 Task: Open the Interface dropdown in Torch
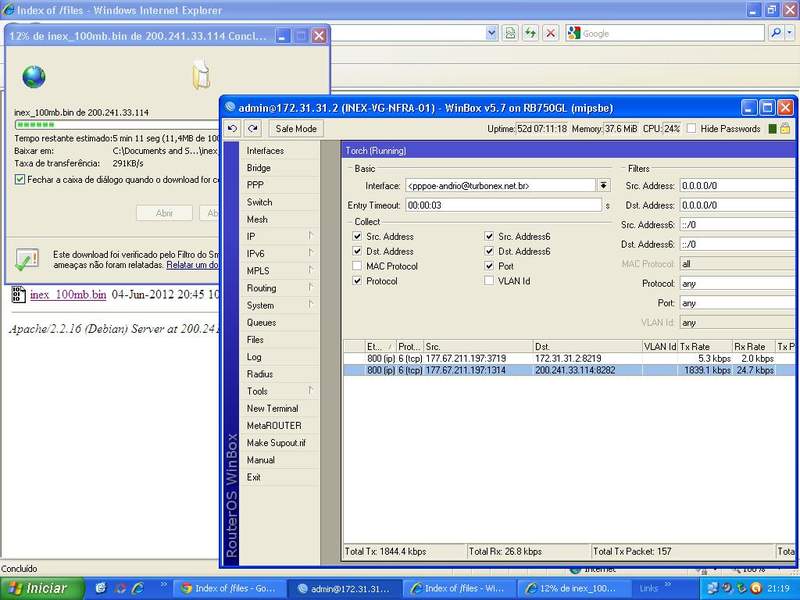tap(603, 185)
